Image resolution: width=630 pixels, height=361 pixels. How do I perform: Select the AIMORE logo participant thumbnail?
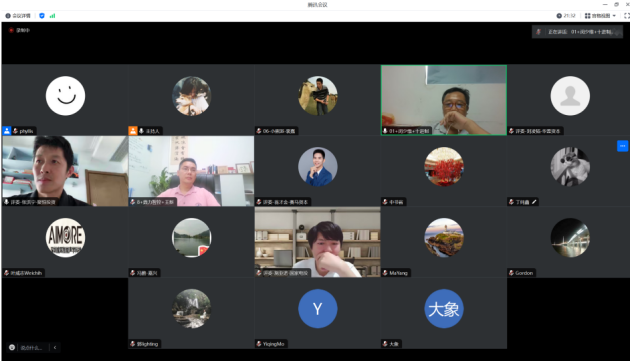pyautogui.click(x=65, y=238)
